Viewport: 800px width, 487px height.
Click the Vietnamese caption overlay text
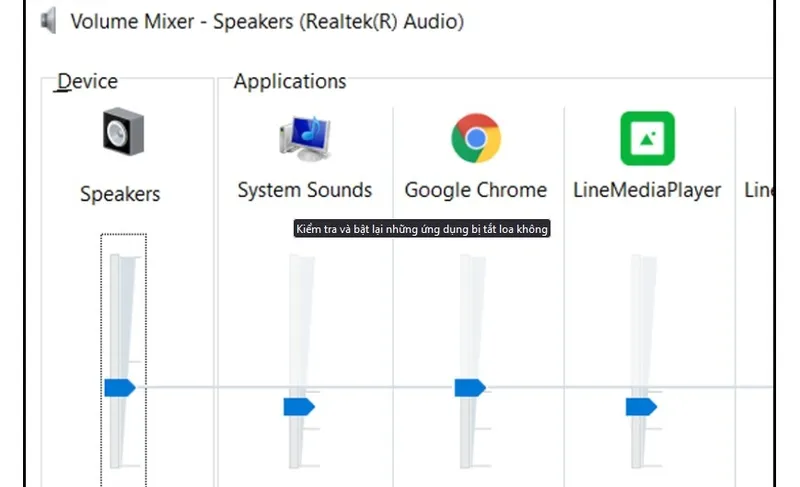(422, 230)
